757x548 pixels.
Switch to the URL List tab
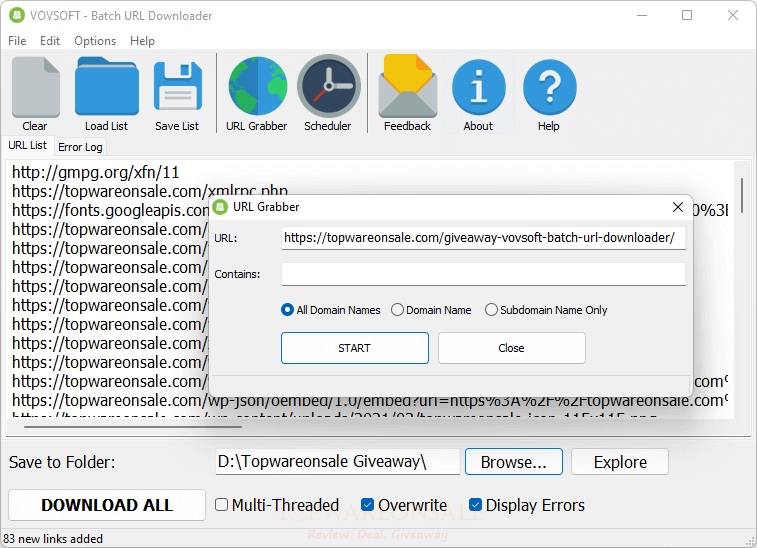click(x=28, y=145)
